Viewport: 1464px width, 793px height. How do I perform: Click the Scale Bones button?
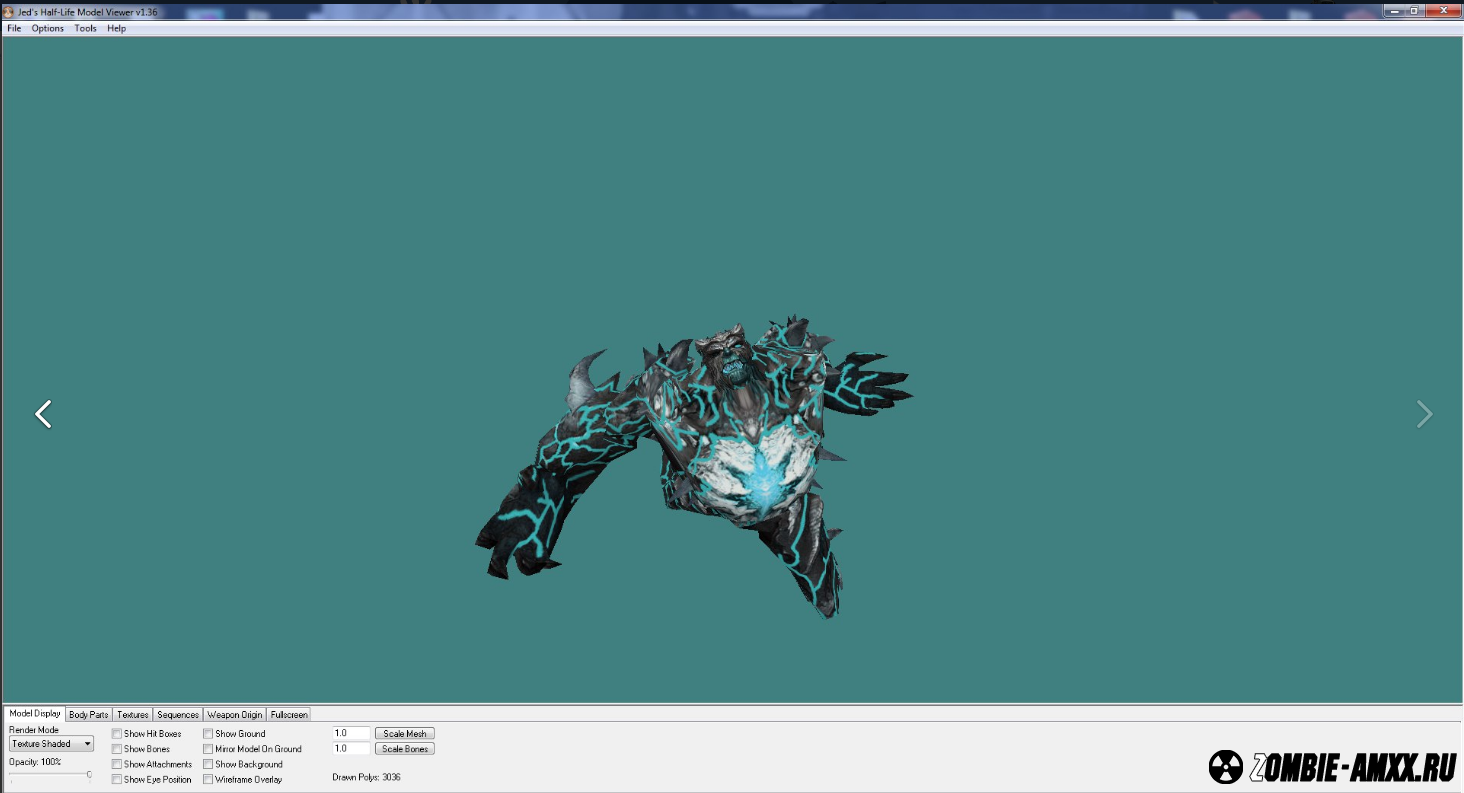click(405, 748)
